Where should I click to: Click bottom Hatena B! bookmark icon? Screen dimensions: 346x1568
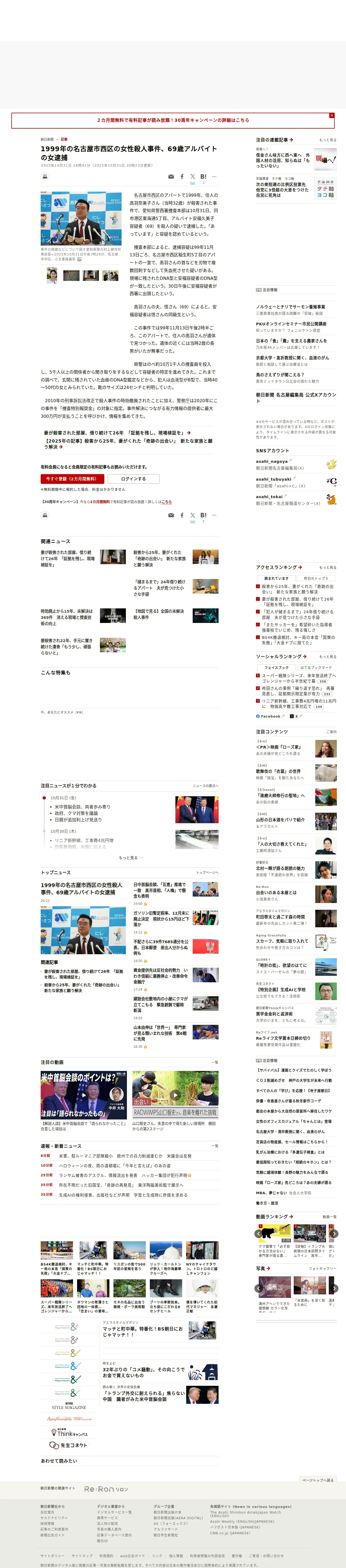pos(203,515)
